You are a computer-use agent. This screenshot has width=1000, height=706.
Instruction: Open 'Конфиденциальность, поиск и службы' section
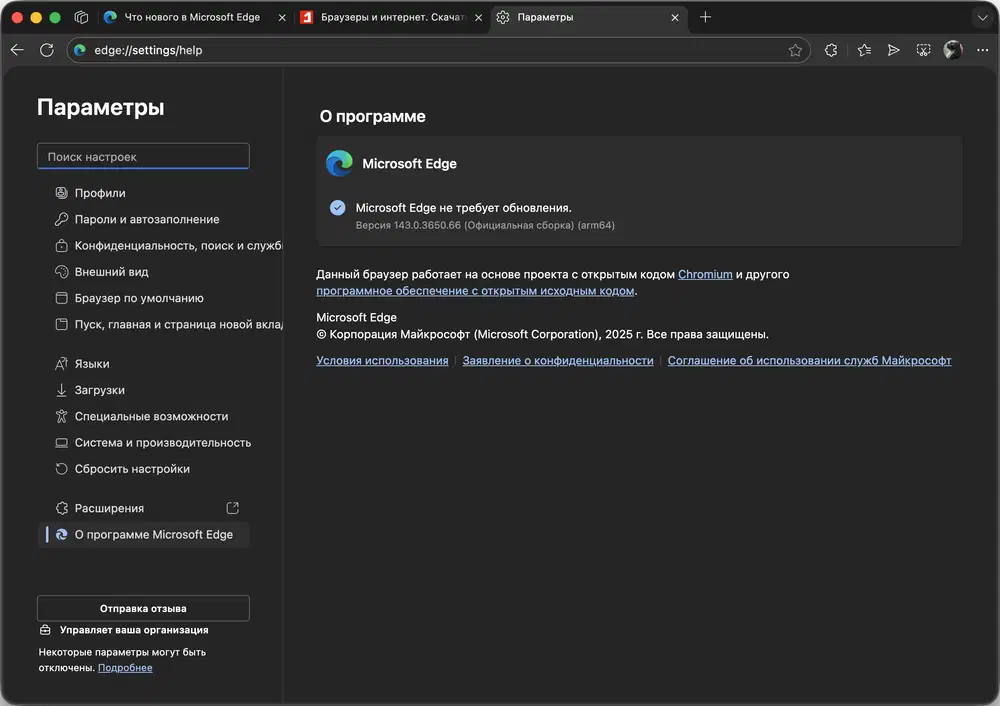(159, 246)
